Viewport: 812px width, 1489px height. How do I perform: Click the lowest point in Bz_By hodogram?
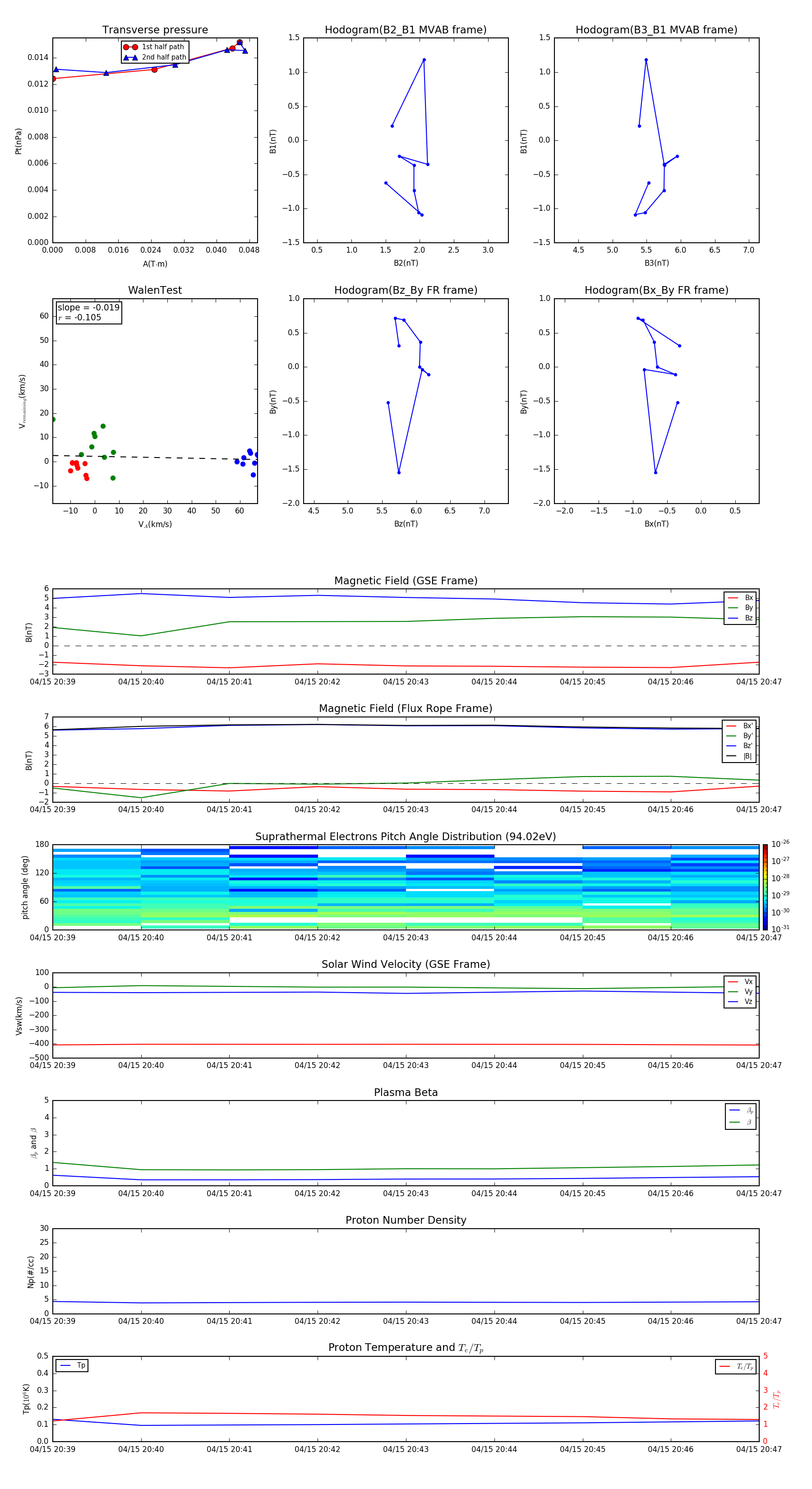point(399,472)
